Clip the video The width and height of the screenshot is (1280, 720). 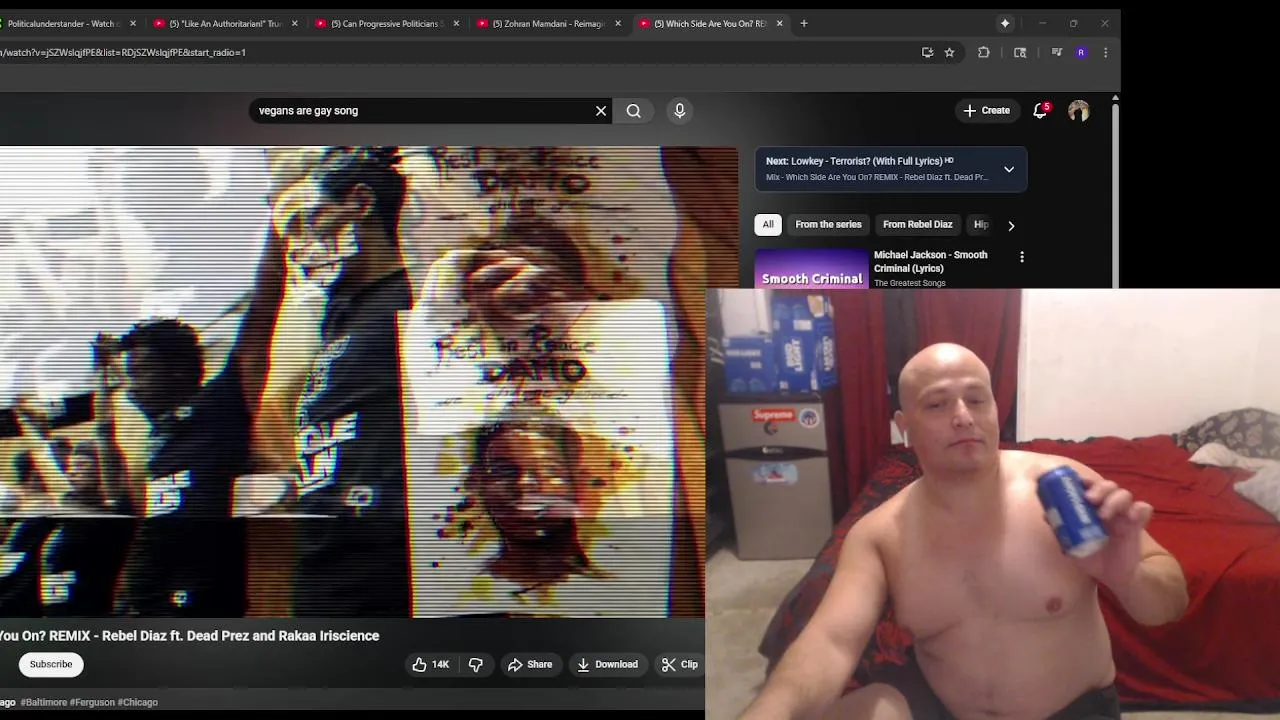[x=680, y=664]
